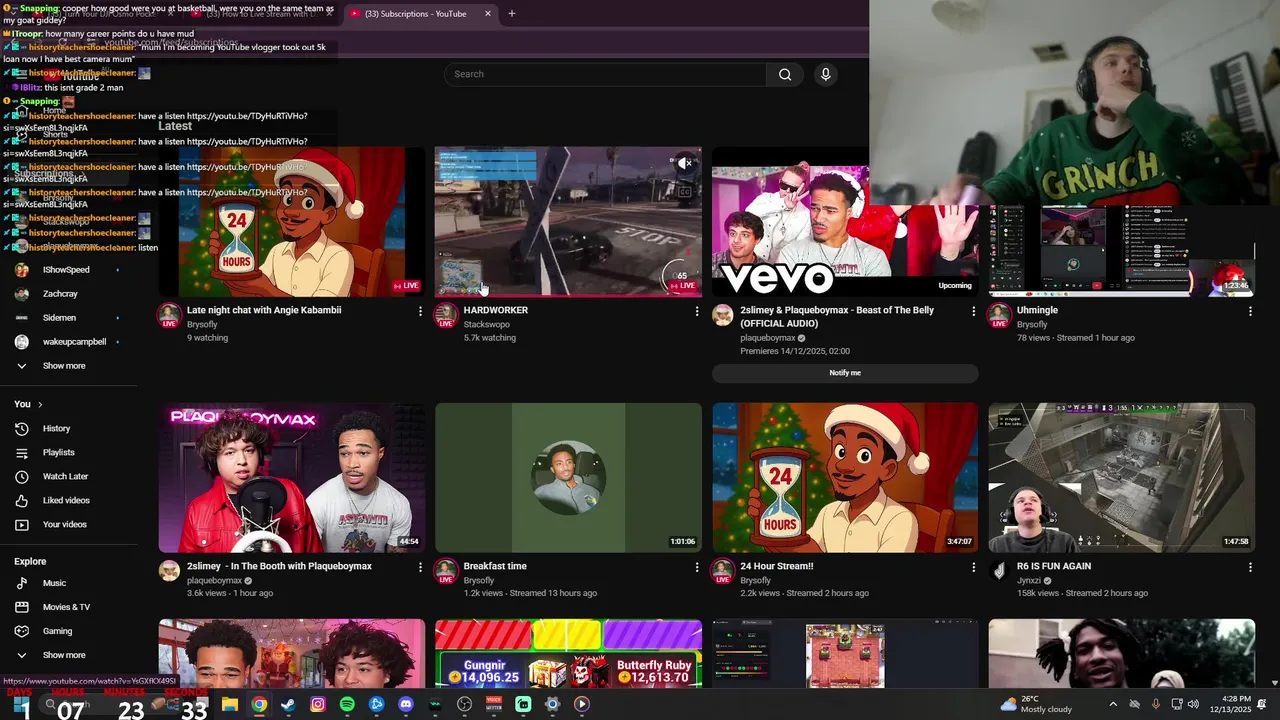Image resolution: width=1280 pixels, height=720 pixels.
Task: Open notifications bell in taskbar
Action: pos(1262,704)
